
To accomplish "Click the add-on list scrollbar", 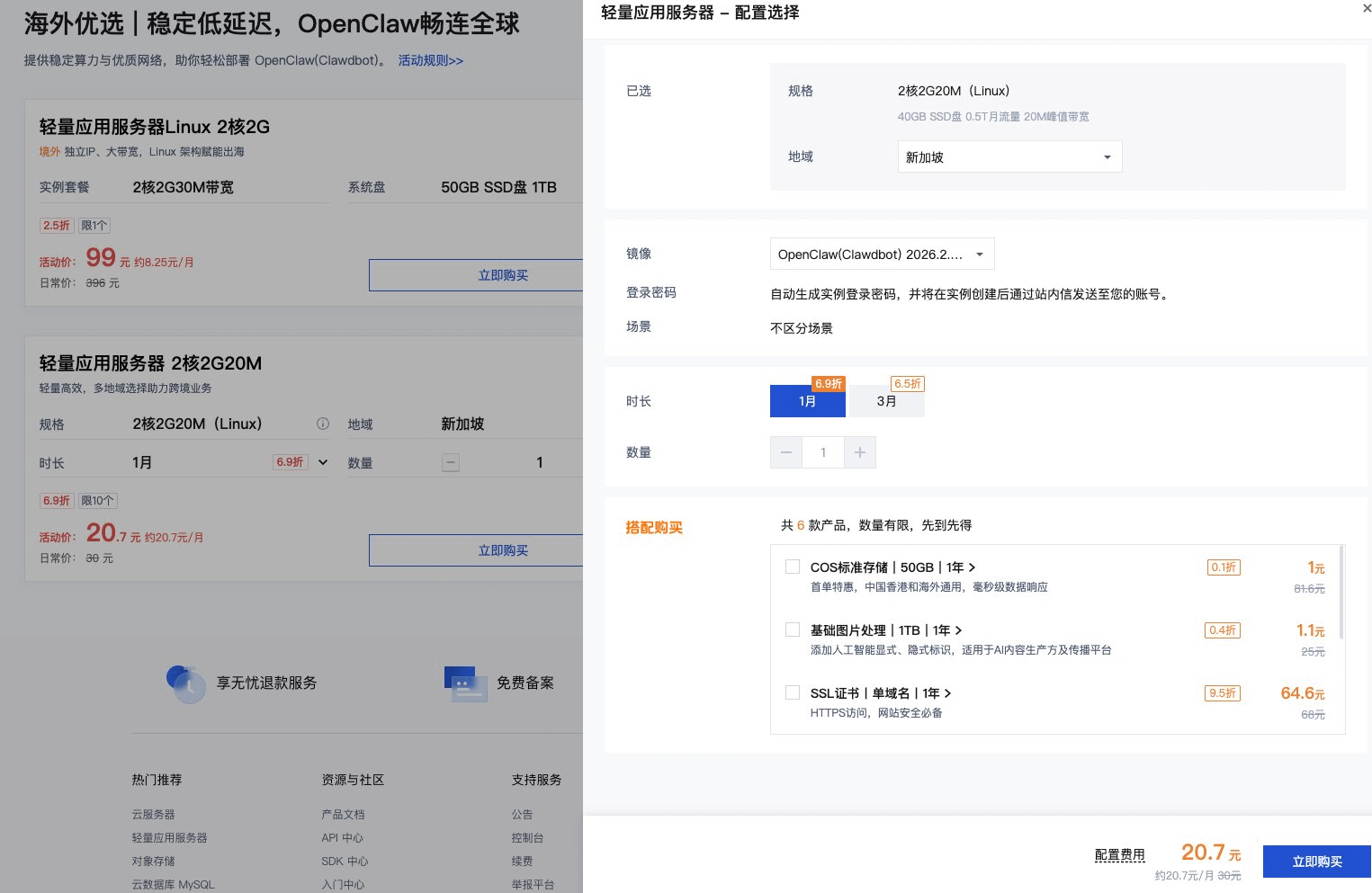I will tap(1341, 592).
